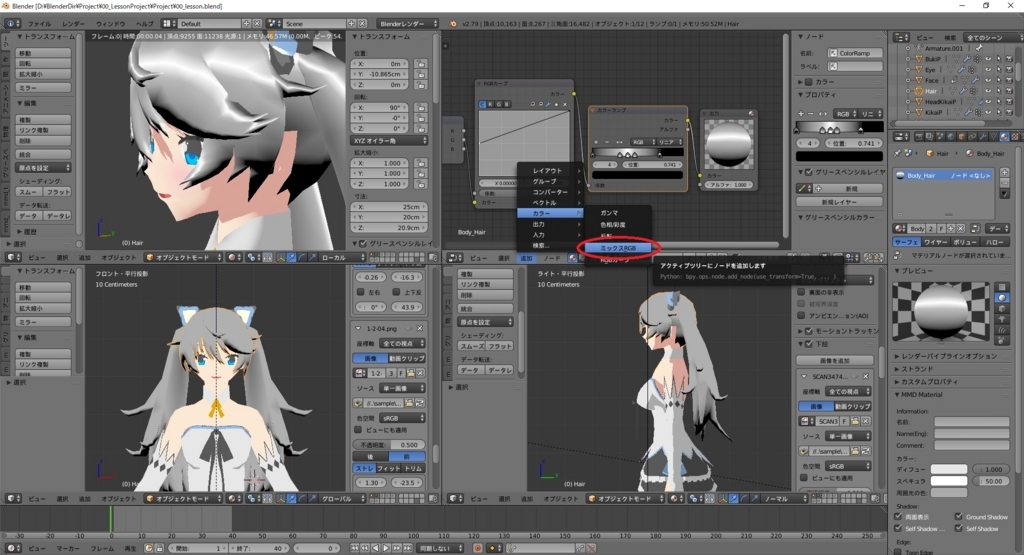Toggle Eye object visibility eye in outliner
The height and width of the screenshot is (555, 1024).
[988, 69]
